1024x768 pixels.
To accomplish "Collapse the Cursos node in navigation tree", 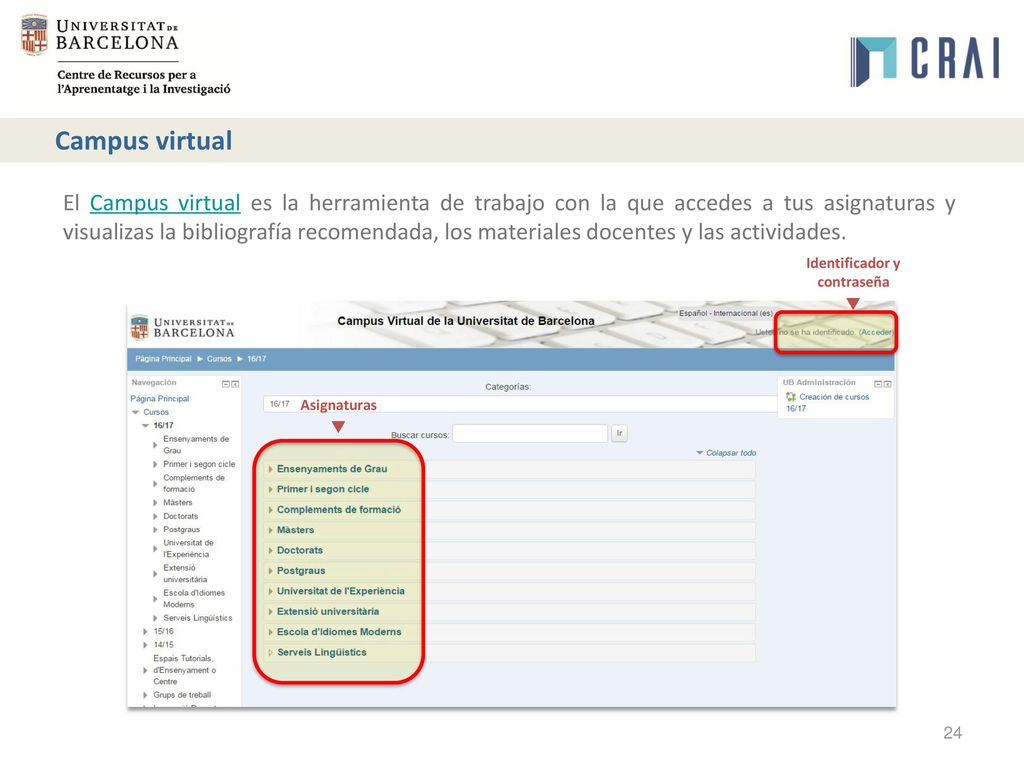I will [x=136, y=412].
